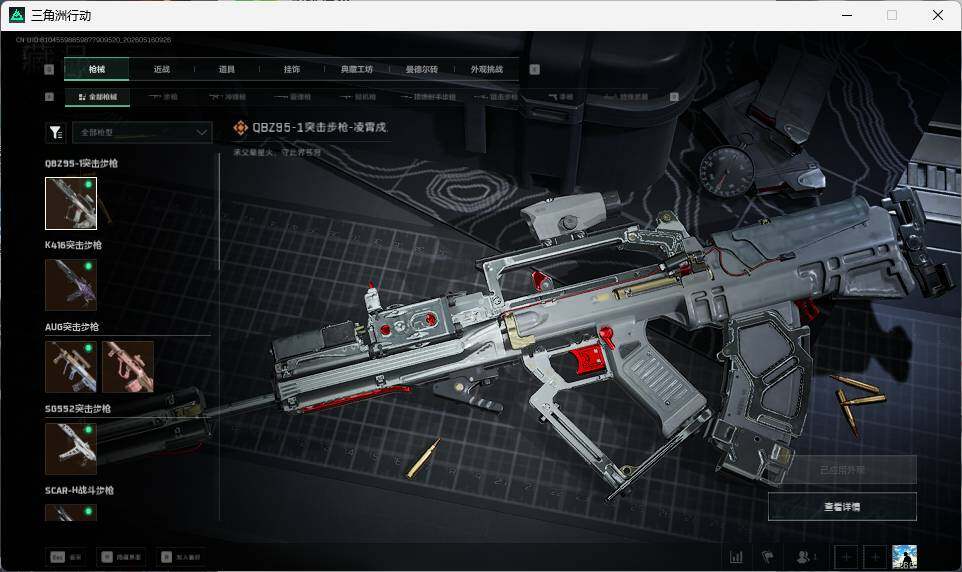This screenshot has width=962, height=572.
Task: Select the 全部枪械 category sub-tab
Action: [x=98, y=97]
